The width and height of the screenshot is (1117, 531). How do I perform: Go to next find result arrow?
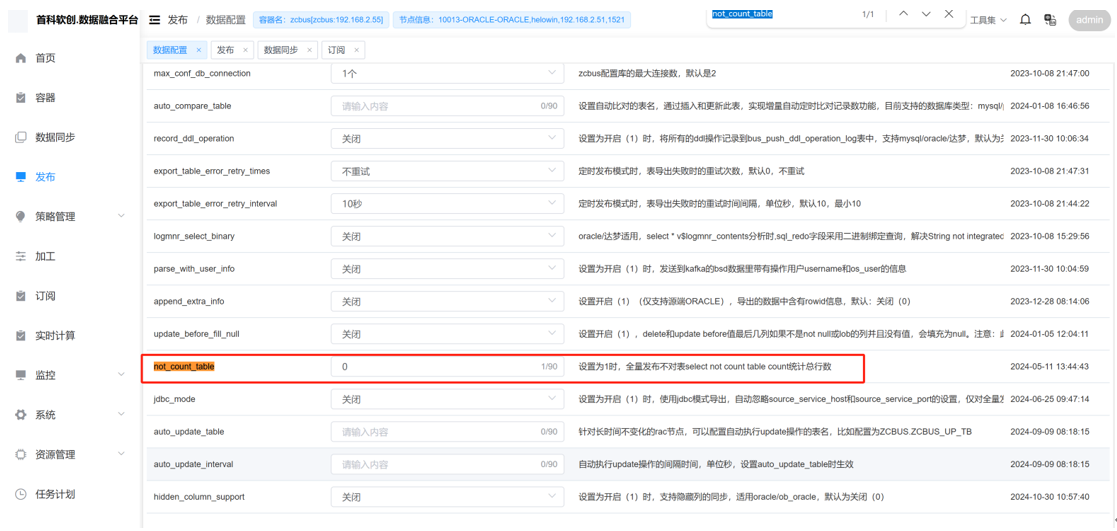point(926,14)
